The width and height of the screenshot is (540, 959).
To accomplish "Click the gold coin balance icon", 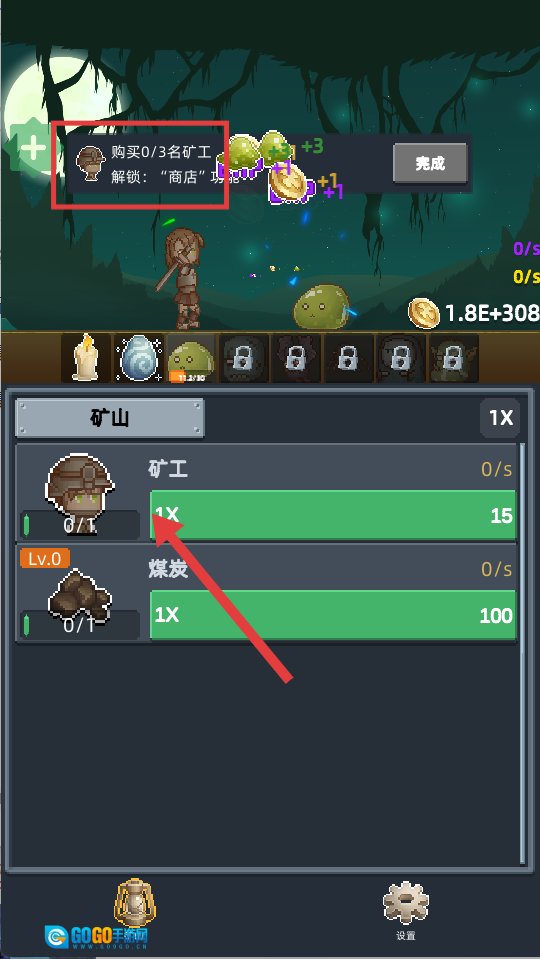I will (424, 314).
